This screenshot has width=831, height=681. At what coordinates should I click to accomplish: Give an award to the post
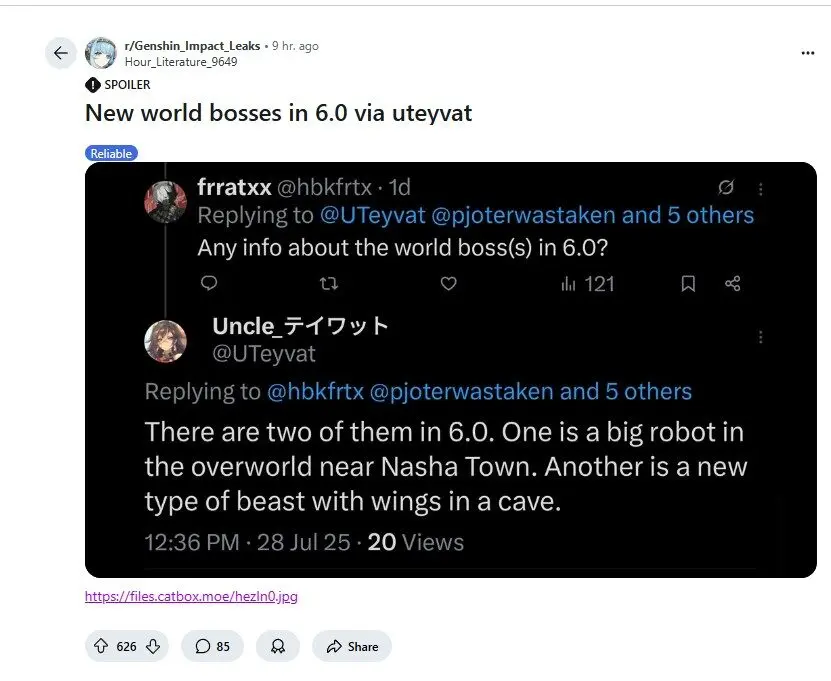(x=277, y=646)
